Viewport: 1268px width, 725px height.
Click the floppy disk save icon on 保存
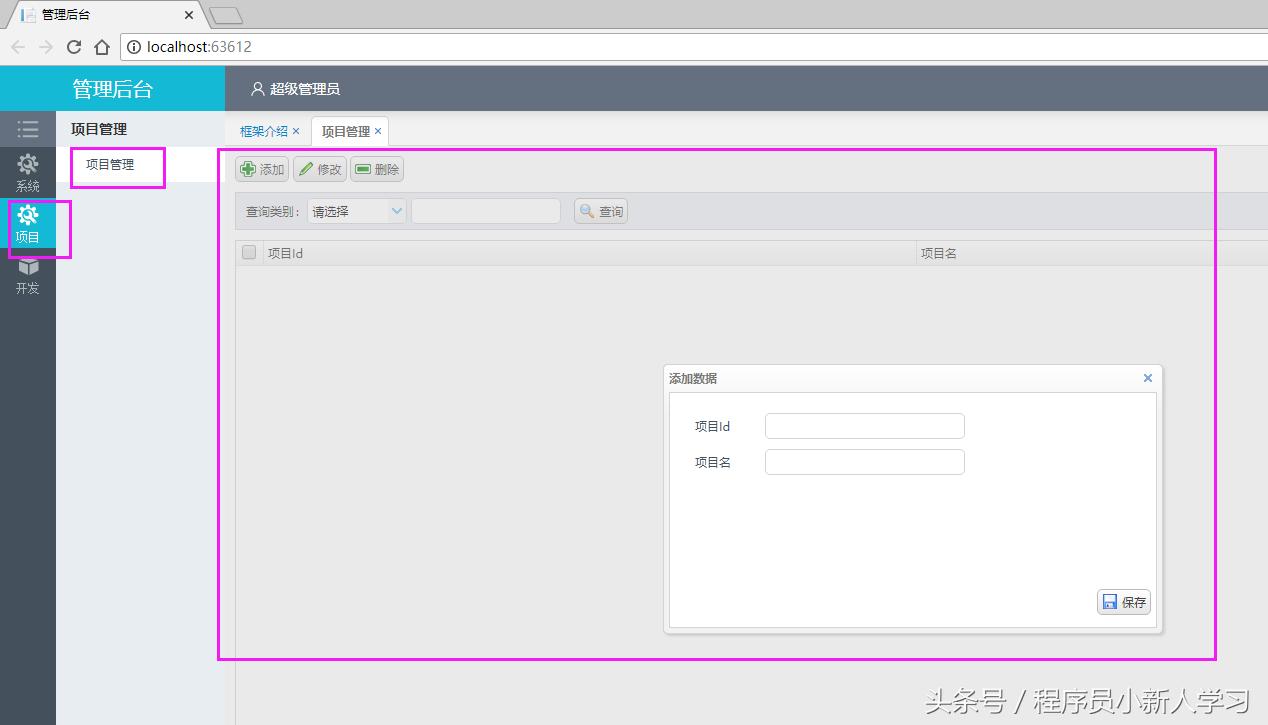pyautogui.click(x=1112, y=601)
